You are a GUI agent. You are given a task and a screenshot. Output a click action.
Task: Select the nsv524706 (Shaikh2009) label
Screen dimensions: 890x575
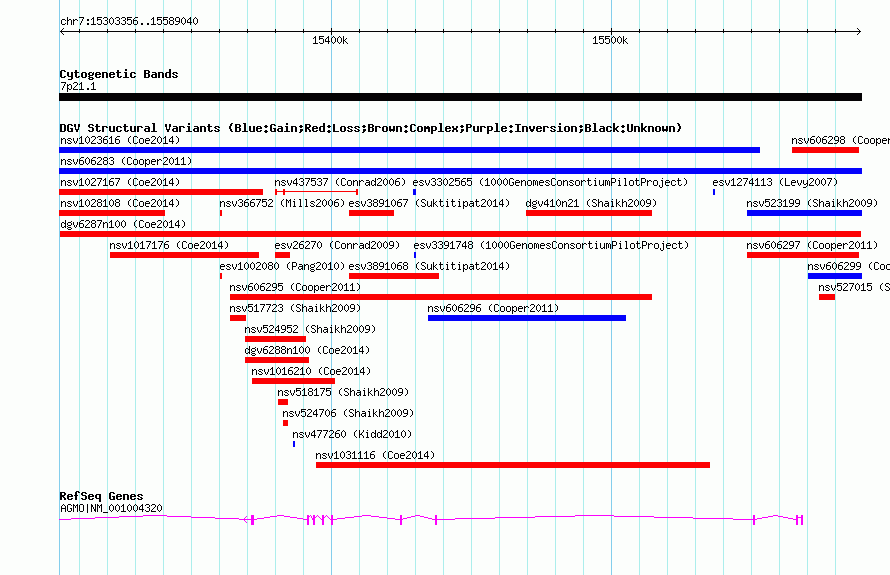click(349, 413)
